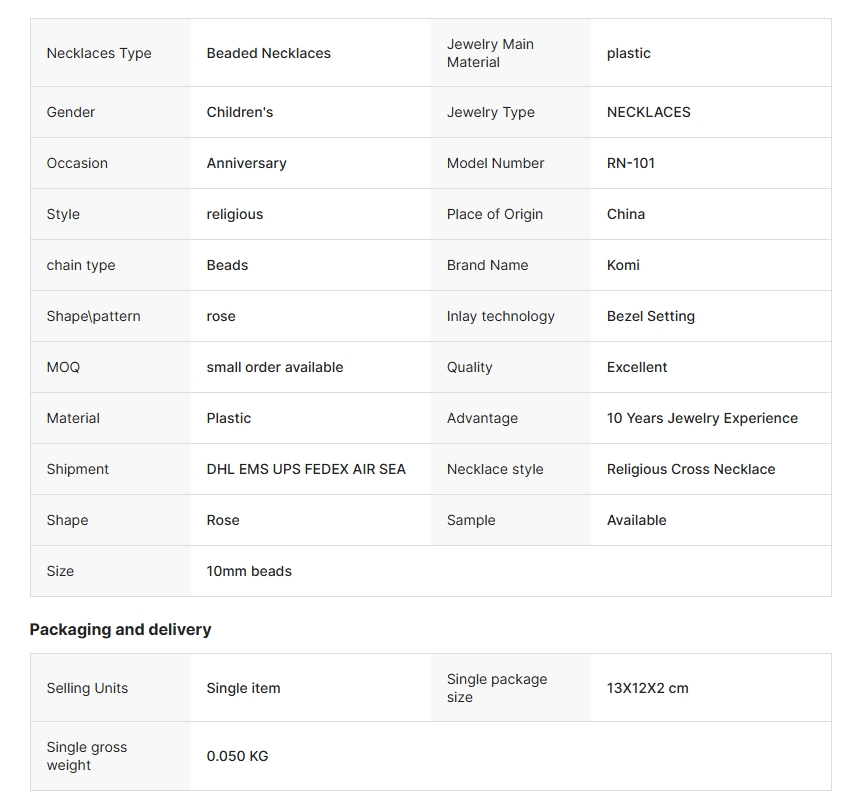This screenshot has width=847, height=805.
Task: Click the "Children's" gender value
Action: 240,112
